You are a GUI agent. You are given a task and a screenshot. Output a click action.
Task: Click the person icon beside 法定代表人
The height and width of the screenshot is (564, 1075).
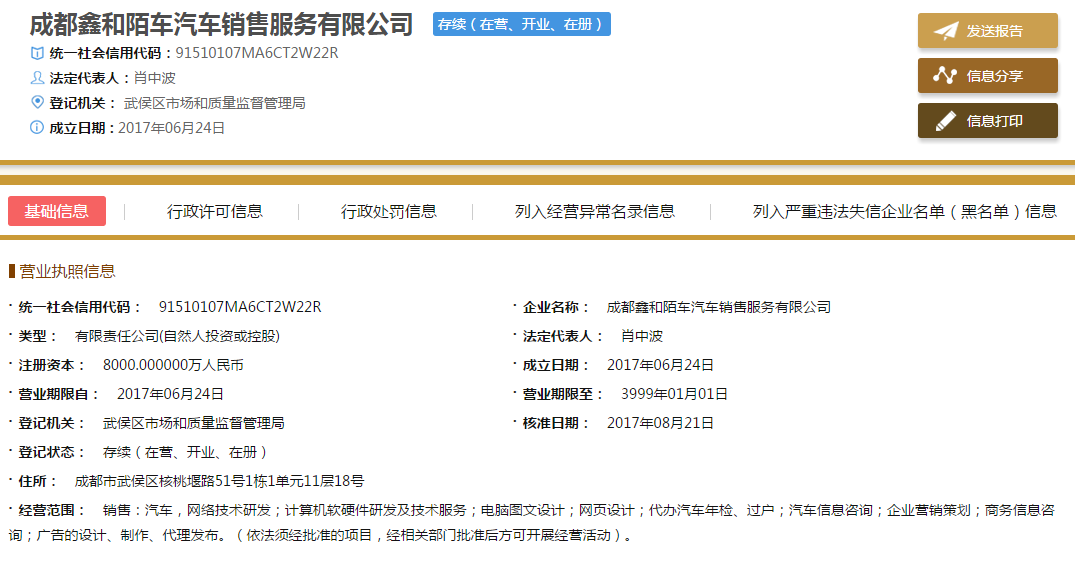coord(38,78)
